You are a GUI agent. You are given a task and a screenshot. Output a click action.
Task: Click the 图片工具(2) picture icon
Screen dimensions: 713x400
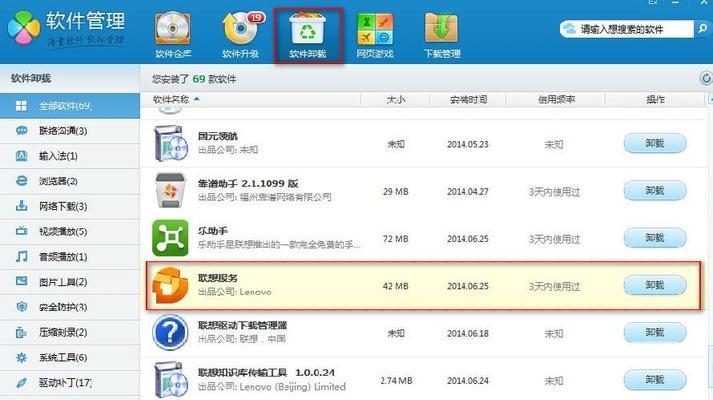(x=21, y=281)
